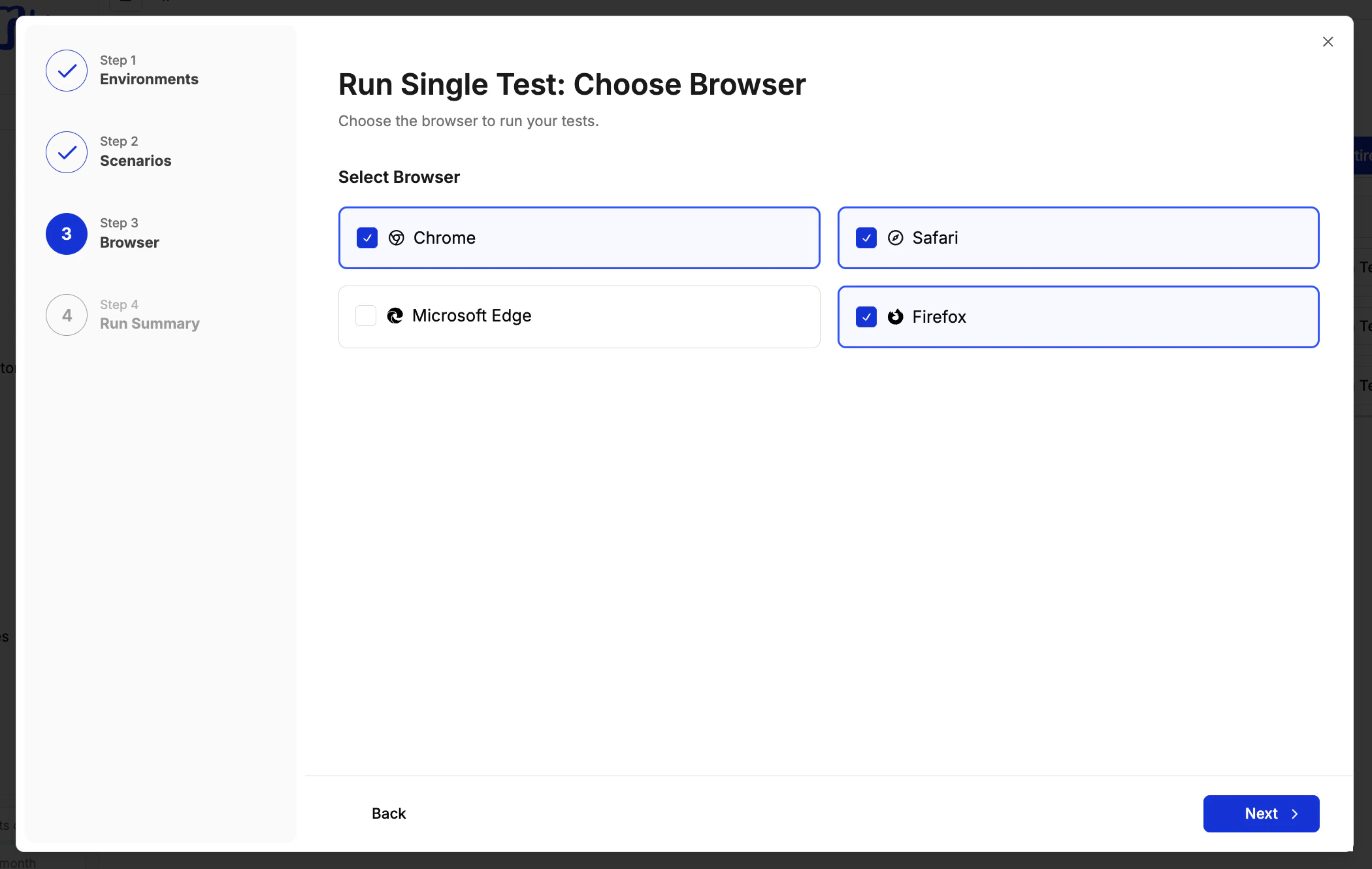Click the Safari compass icon
The width and height of the screenshot is (1372, 869).
tap(895, 238)
